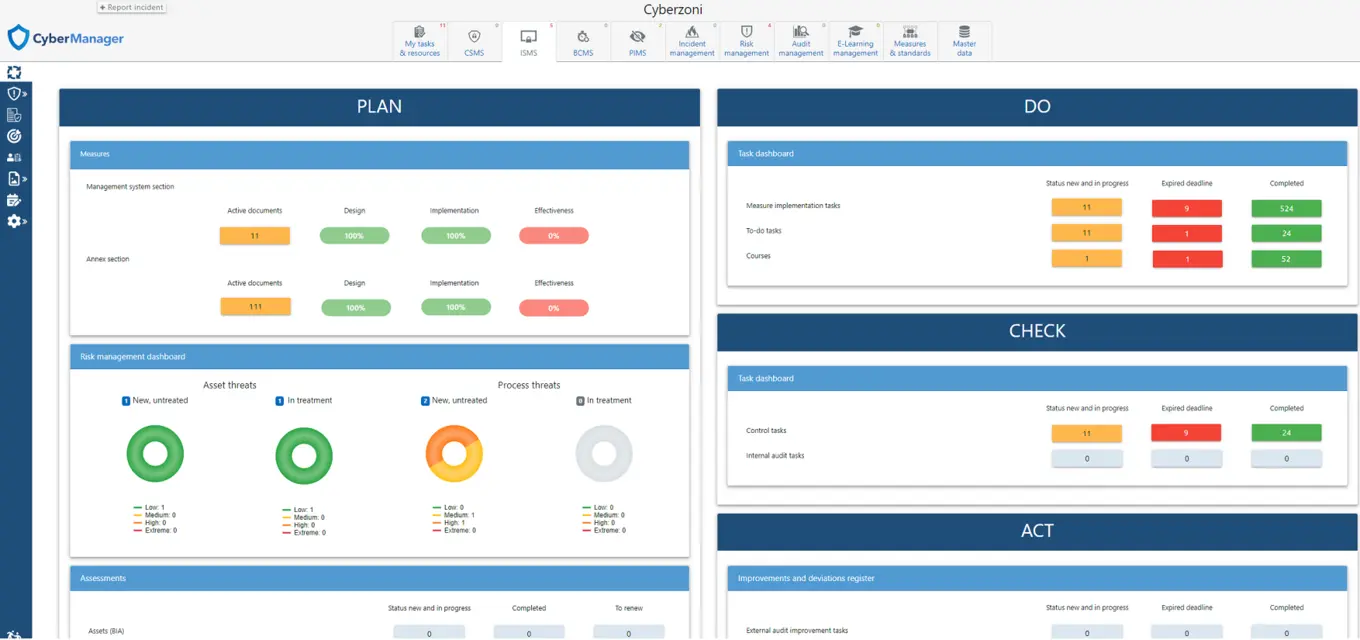
Task: Click the Control tasks row label
Action: pyautogui.click(x=766, y=431)
